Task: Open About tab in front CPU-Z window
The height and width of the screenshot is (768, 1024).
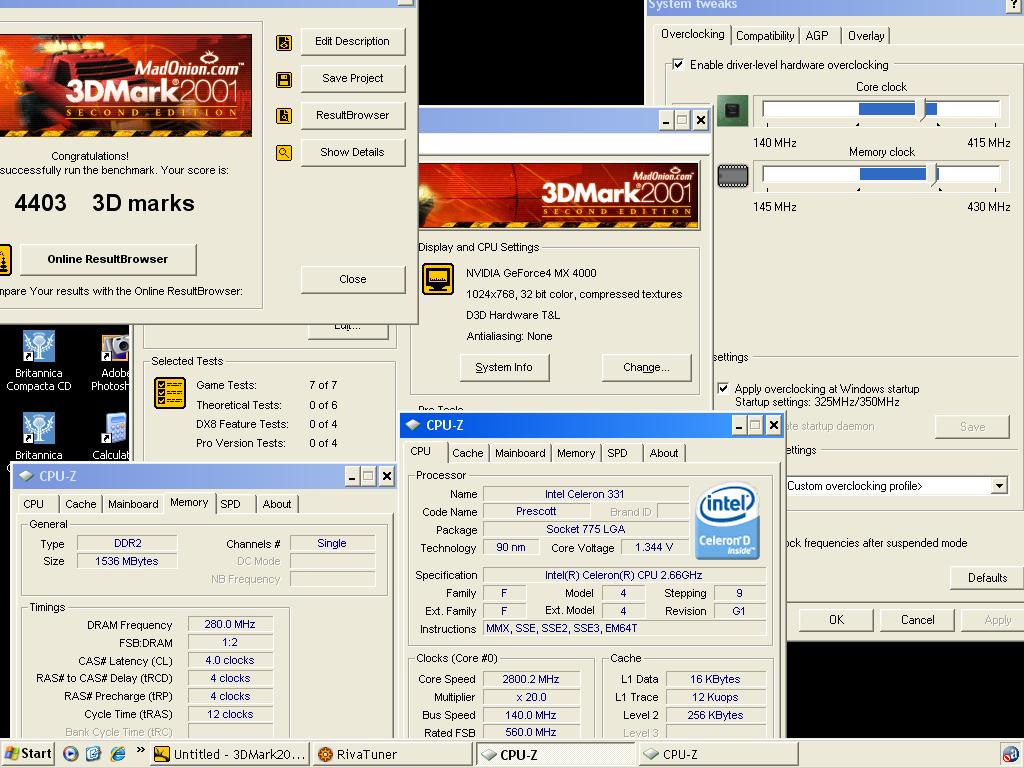Action: 664,453
